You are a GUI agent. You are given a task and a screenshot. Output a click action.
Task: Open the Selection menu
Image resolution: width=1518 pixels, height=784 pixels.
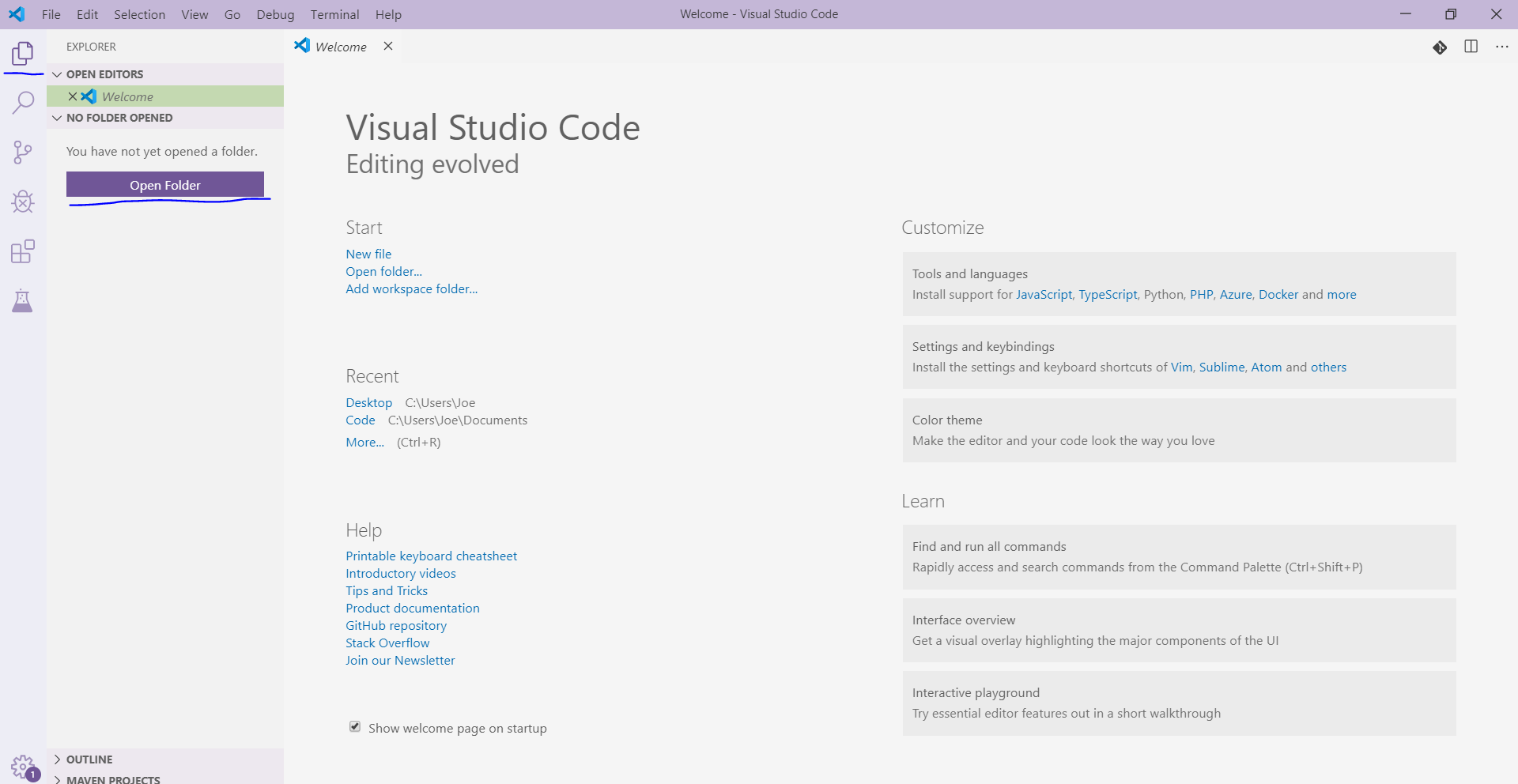(x=140, y=14)
